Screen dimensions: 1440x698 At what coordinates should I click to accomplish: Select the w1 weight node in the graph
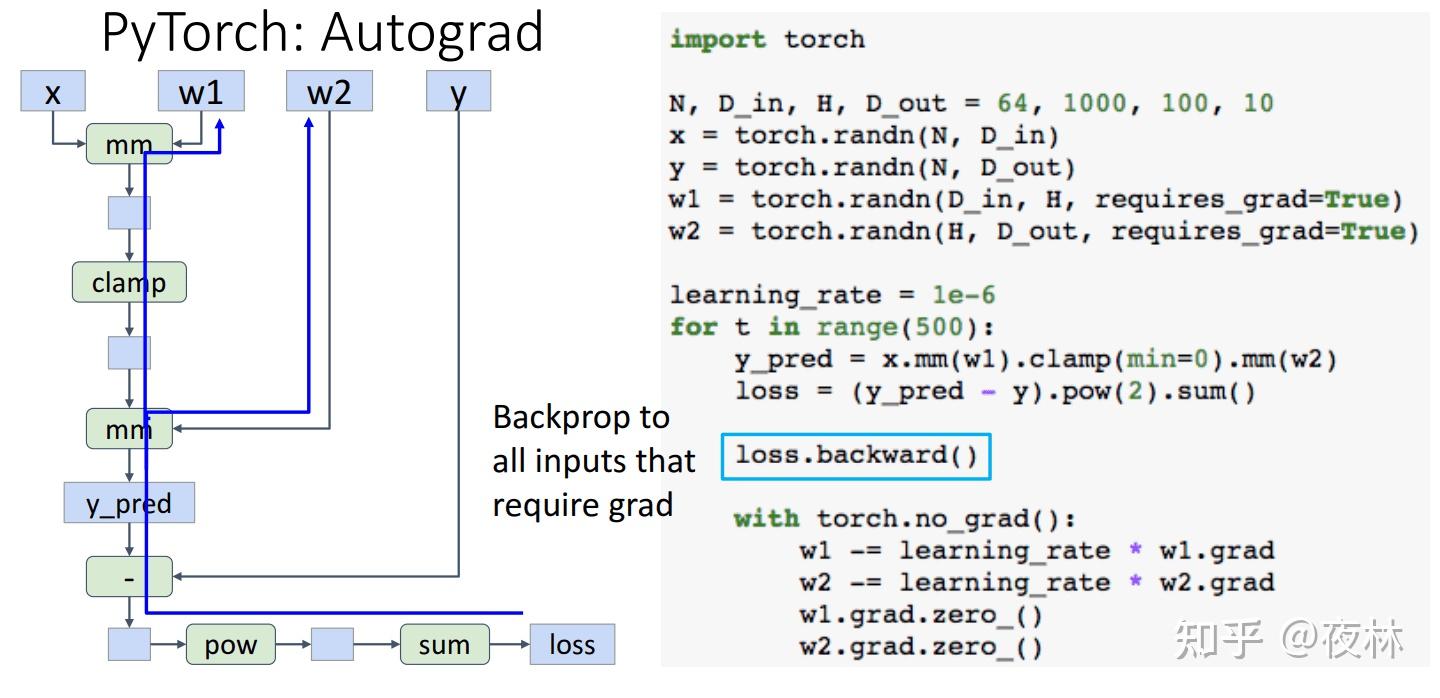click(x=202, y=92)
